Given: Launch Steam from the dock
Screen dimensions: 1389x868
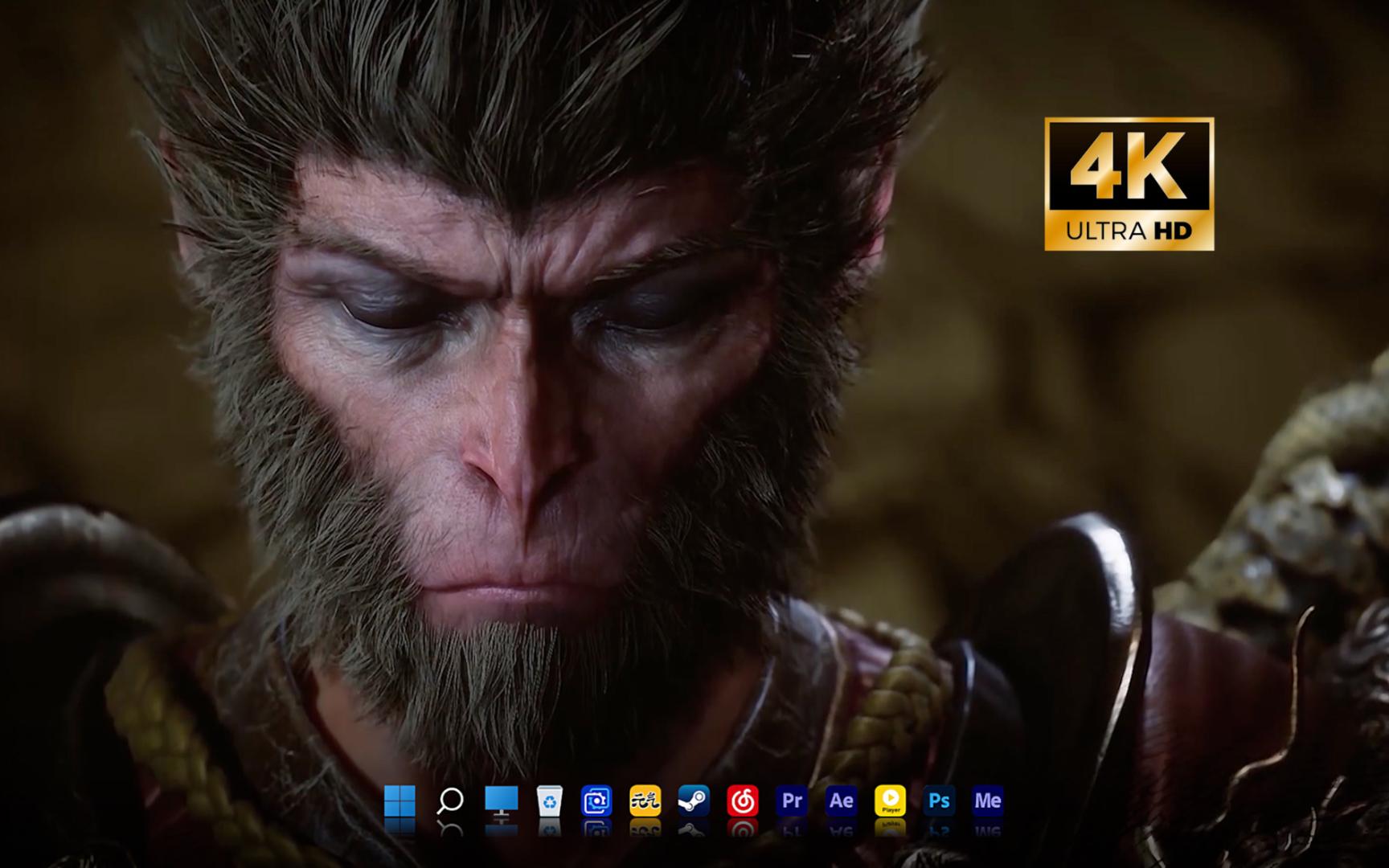Looking at the screenshot, I should pos(694,800).
